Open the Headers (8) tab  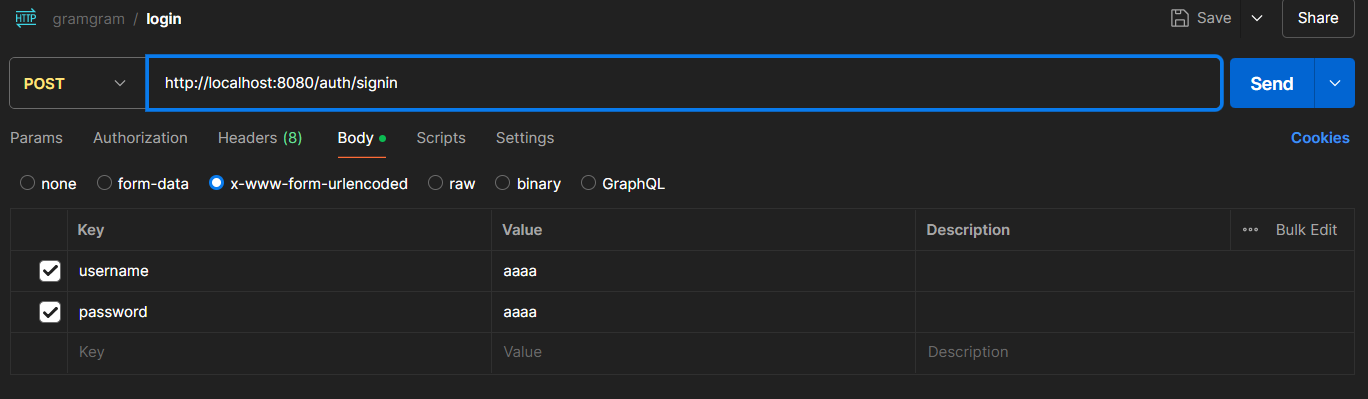tap(260, 138)
